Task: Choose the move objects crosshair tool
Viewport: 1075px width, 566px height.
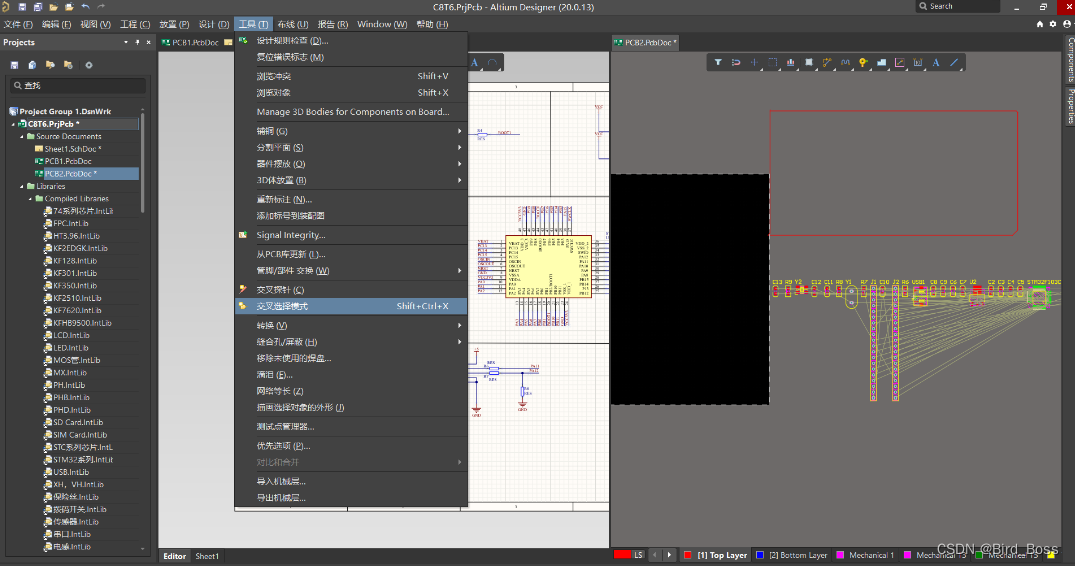Action: click(754, 62)
